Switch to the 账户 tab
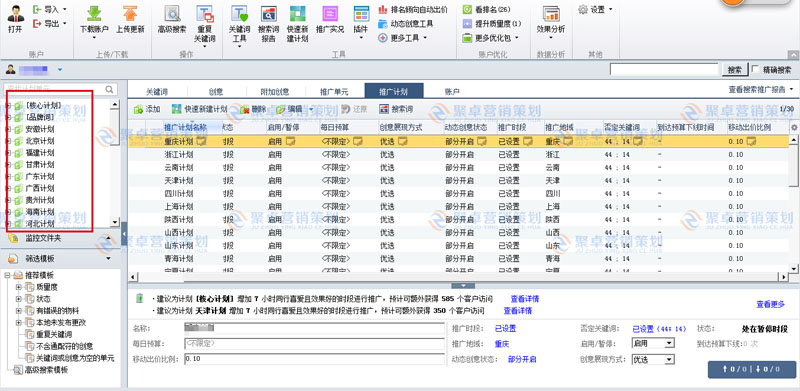Image resolution: width=800 pixels, height=391 pixels. 453,92
